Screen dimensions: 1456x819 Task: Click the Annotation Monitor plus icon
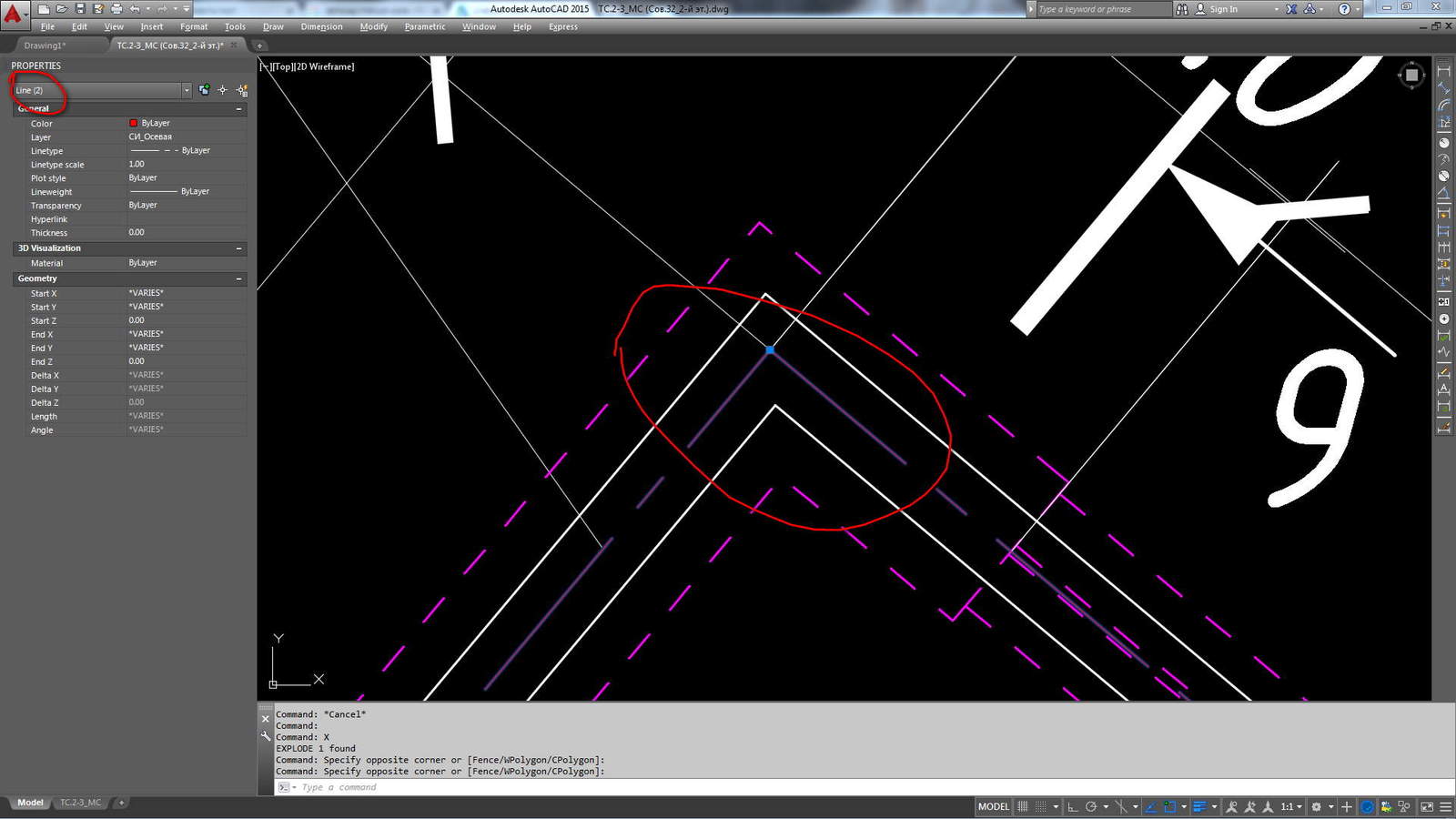click(1347, 807)
